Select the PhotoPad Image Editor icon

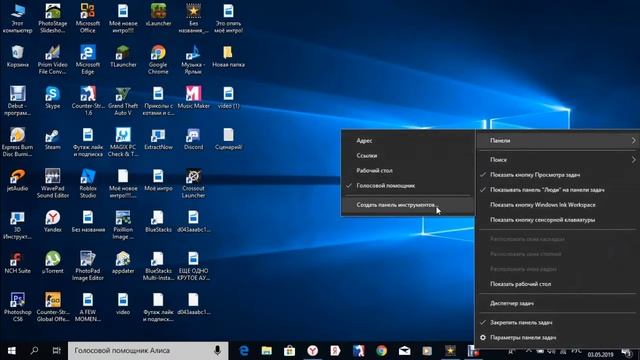[x=88, y=266]
